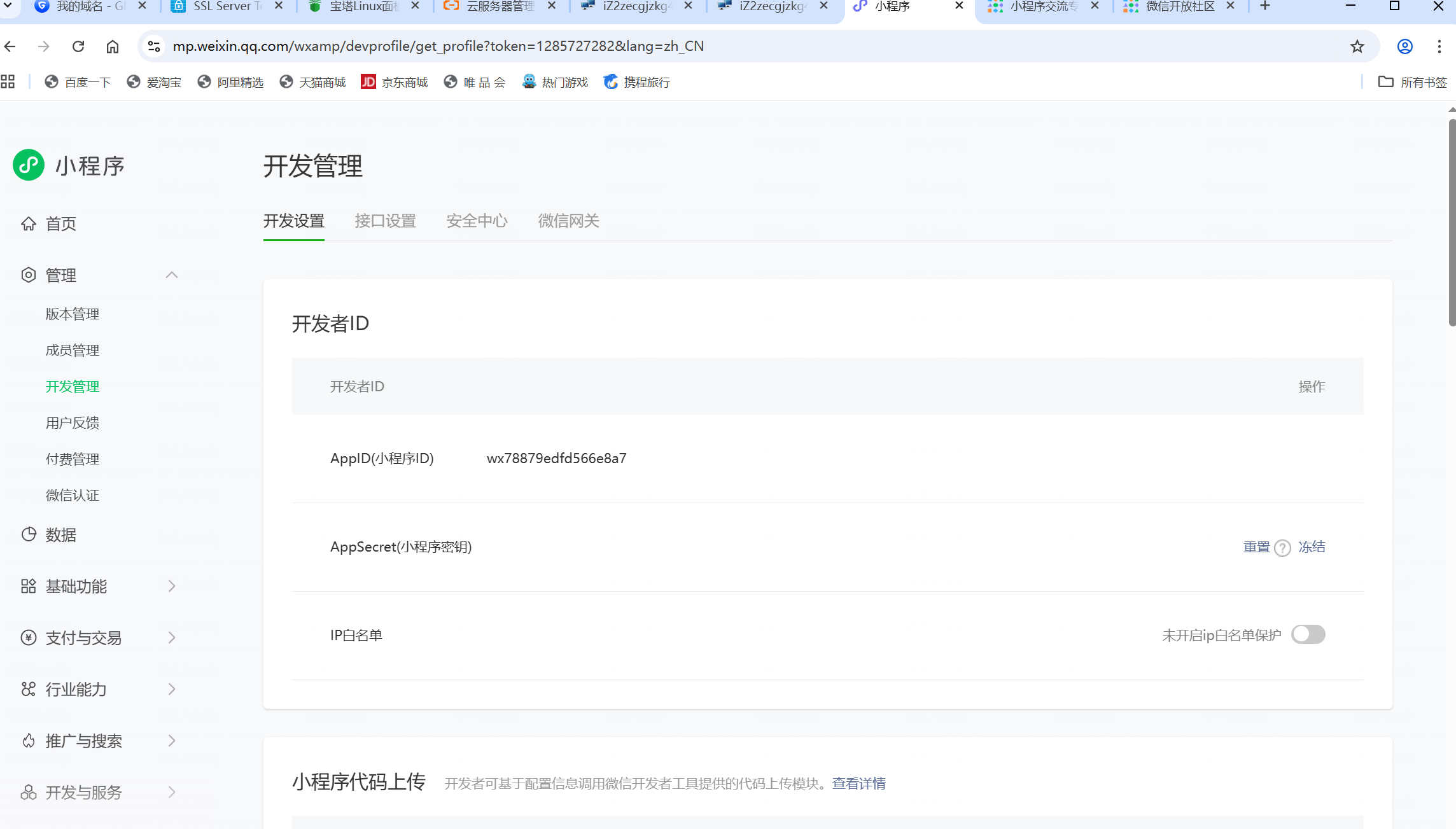Click the 冻结 AppSecret link
This screenshot has width=1456, height=829.
[1312, 547]
